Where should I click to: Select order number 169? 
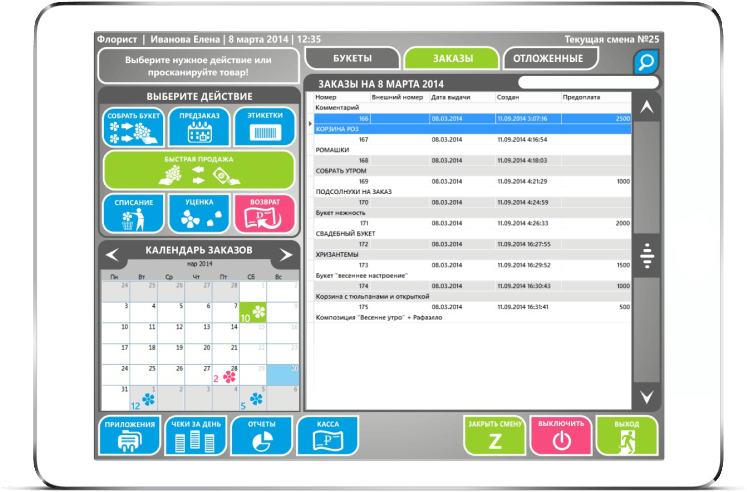[473, 181]
